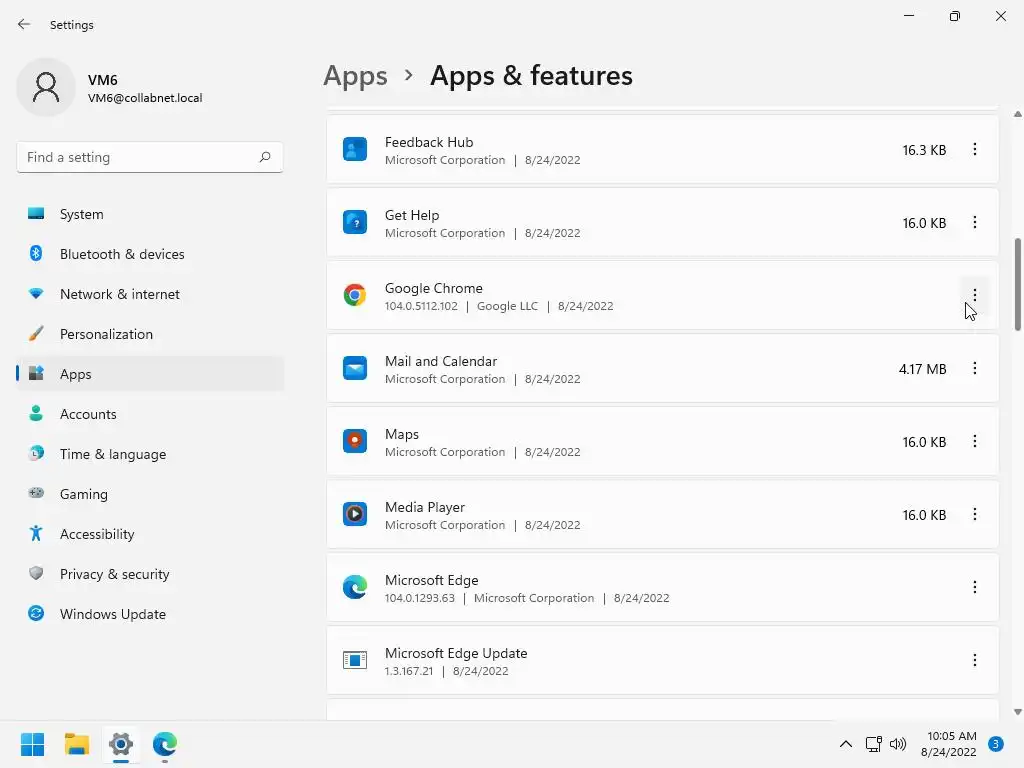Image resolution: width=1024 pixels, height=768 pixels.
Task: Open the Windows Start menu
Action: (32, 744)
